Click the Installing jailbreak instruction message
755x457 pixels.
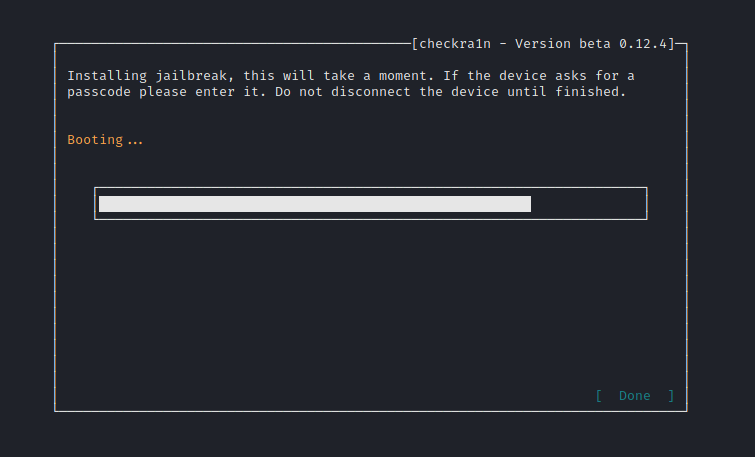point(351,84)
